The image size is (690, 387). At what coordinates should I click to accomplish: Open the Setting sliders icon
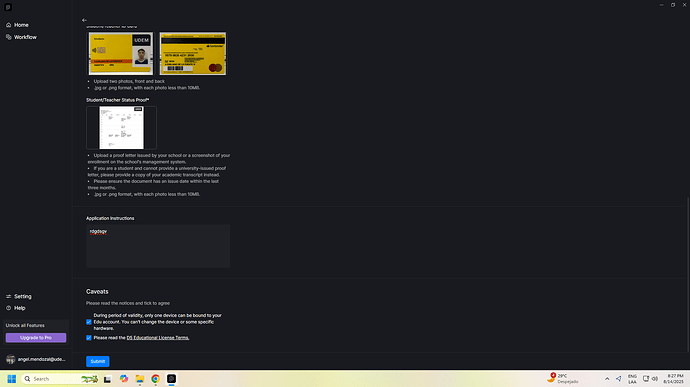tap(8, 296)
